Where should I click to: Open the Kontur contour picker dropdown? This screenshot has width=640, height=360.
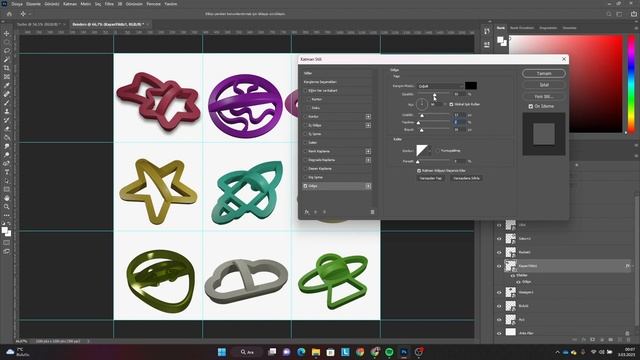(429, 151)
